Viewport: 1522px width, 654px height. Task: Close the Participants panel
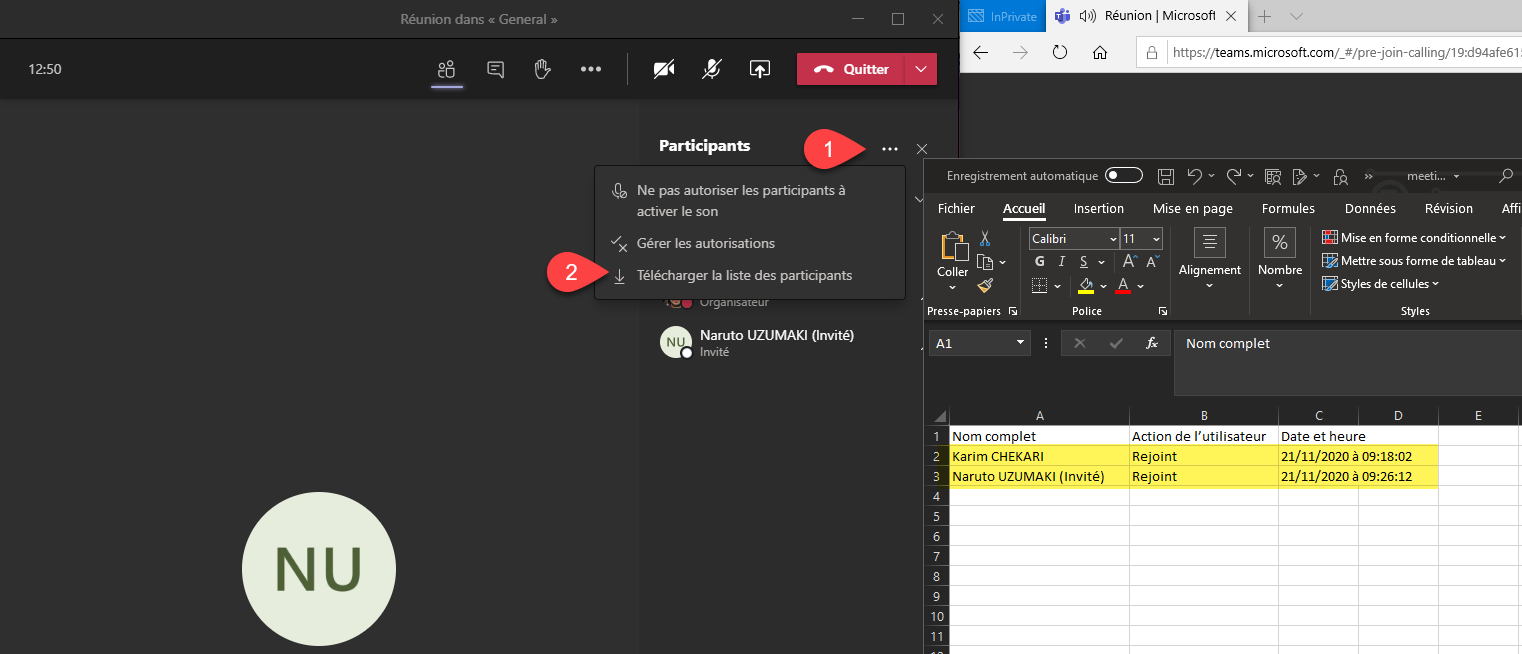(x=922, y=149)
